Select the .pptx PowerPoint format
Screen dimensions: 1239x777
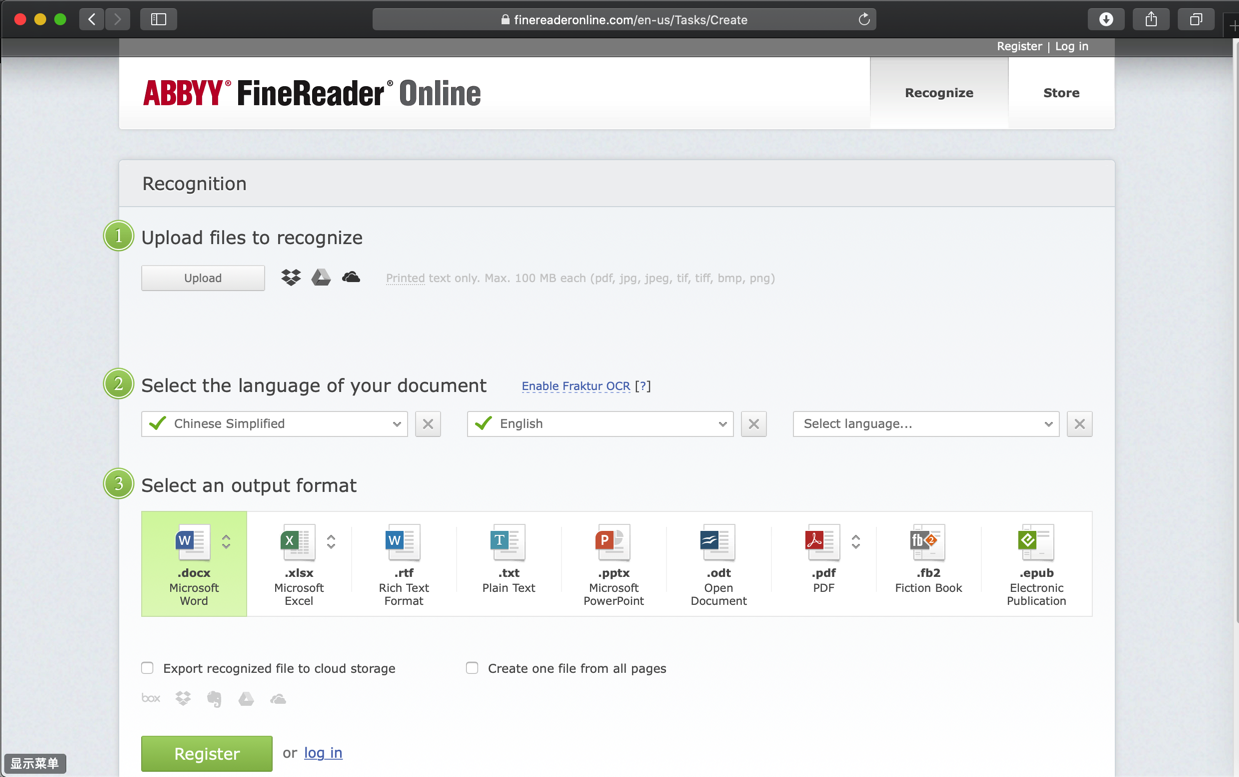tap(614, 564)
